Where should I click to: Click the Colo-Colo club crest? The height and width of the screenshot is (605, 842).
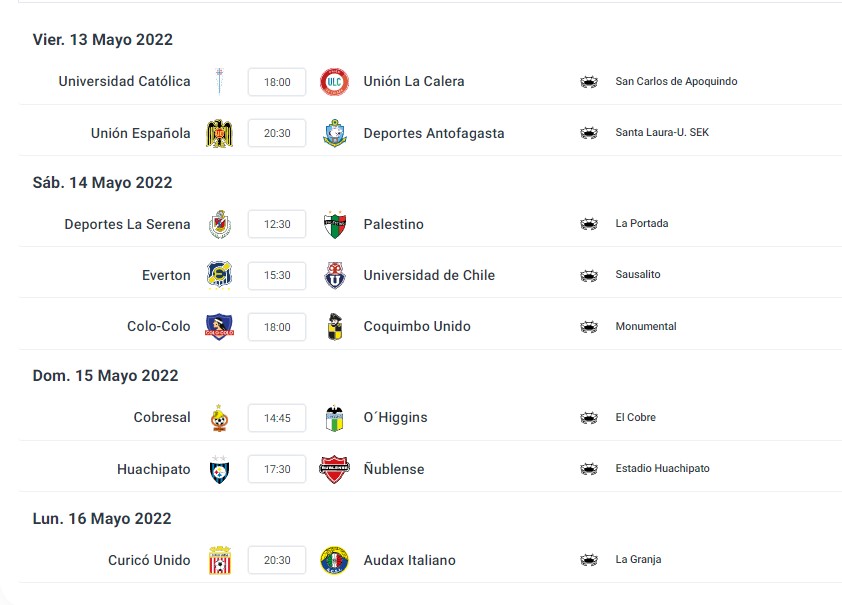coord(220,327)
